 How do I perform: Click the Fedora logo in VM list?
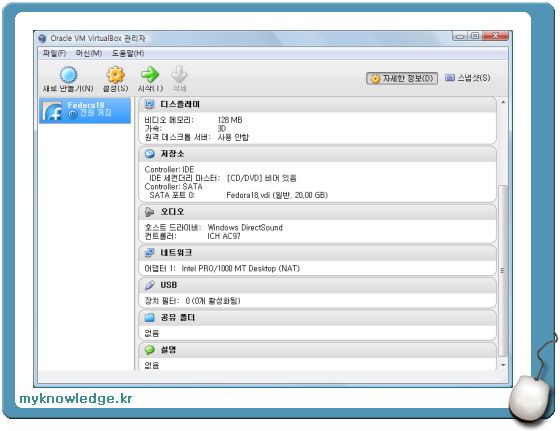[52, 111]
